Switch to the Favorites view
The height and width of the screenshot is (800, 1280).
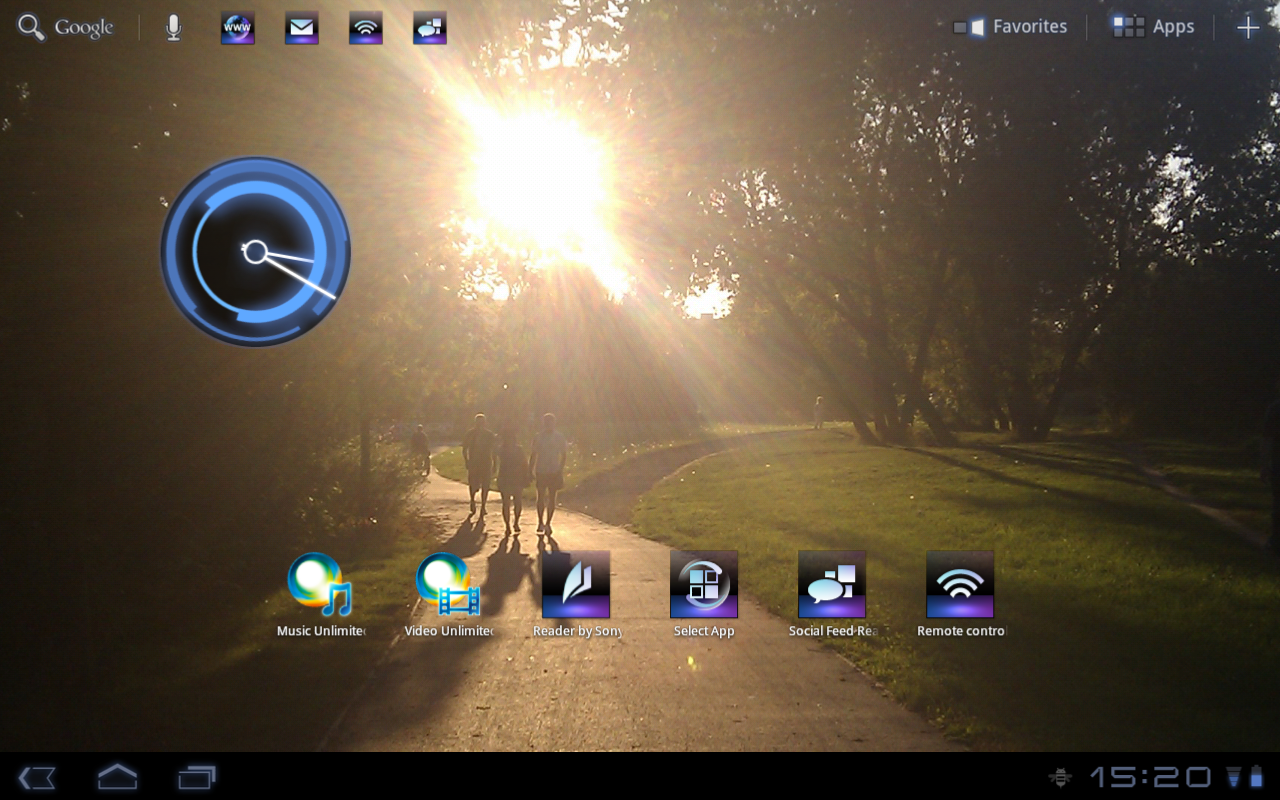click(1010, 26)
